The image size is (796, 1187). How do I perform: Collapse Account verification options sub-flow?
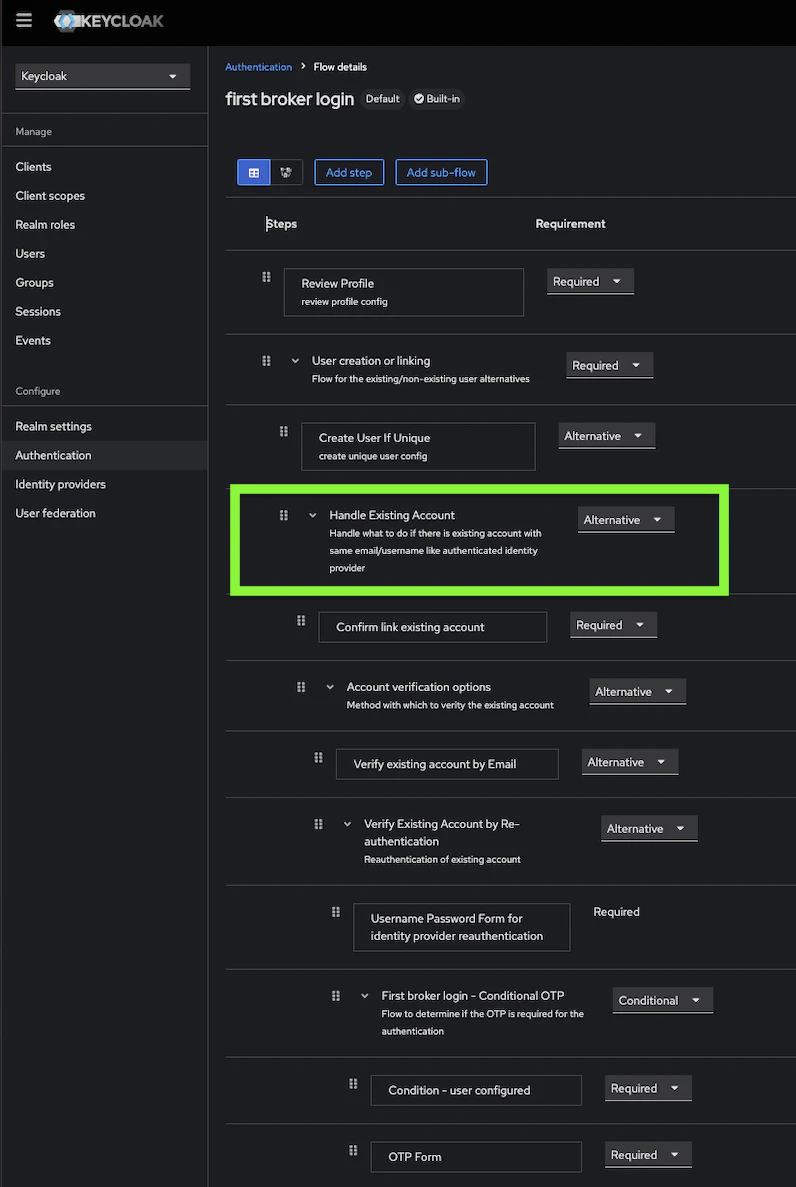330,687
